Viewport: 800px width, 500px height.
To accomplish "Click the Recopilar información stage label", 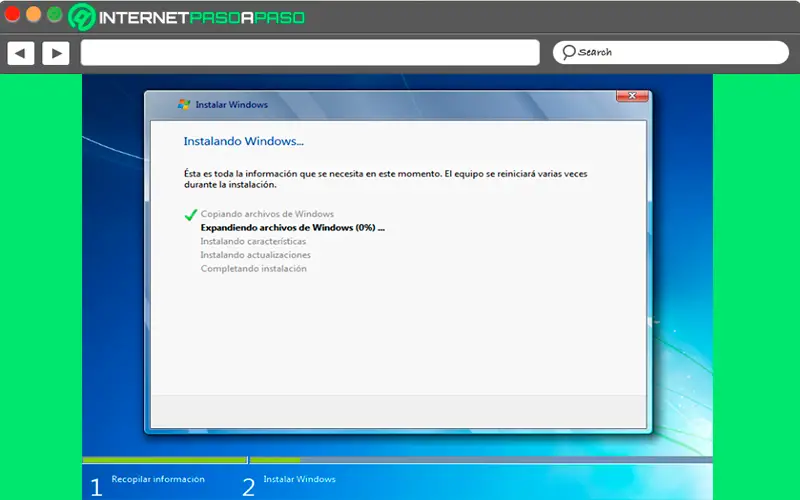I will (158, 479).
